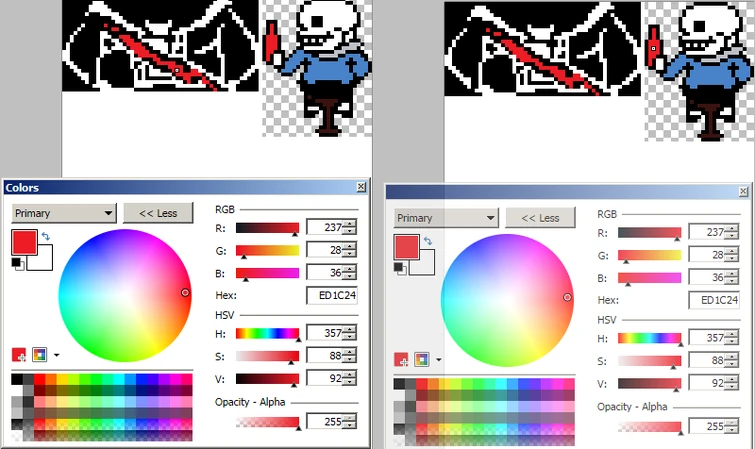Select red primary color swatch in titled Colors window
The width and height of the screenshot is (755, 449).
24,242
